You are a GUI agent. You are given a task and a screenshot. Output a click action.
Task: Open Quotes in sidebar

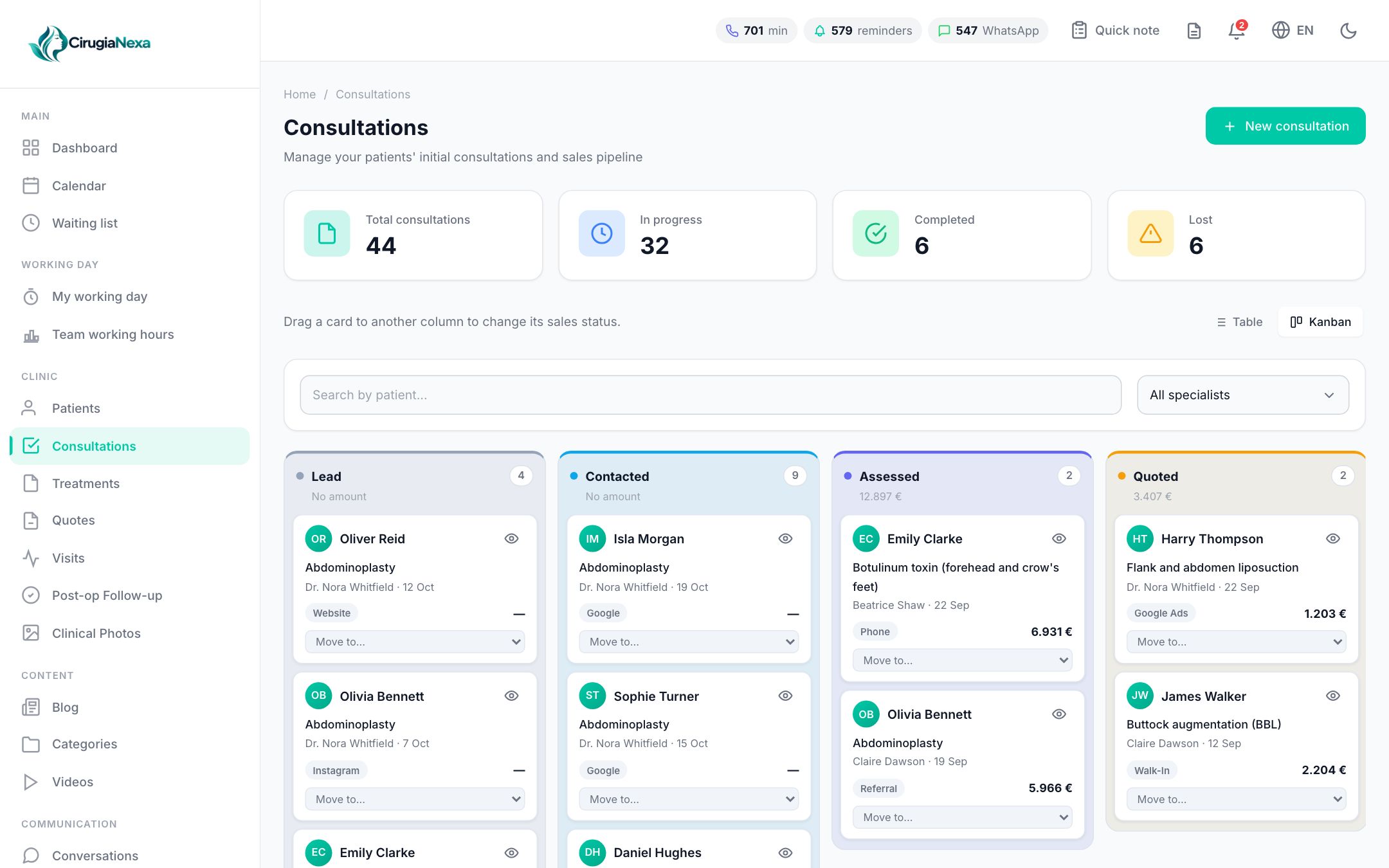coord(130,520)
